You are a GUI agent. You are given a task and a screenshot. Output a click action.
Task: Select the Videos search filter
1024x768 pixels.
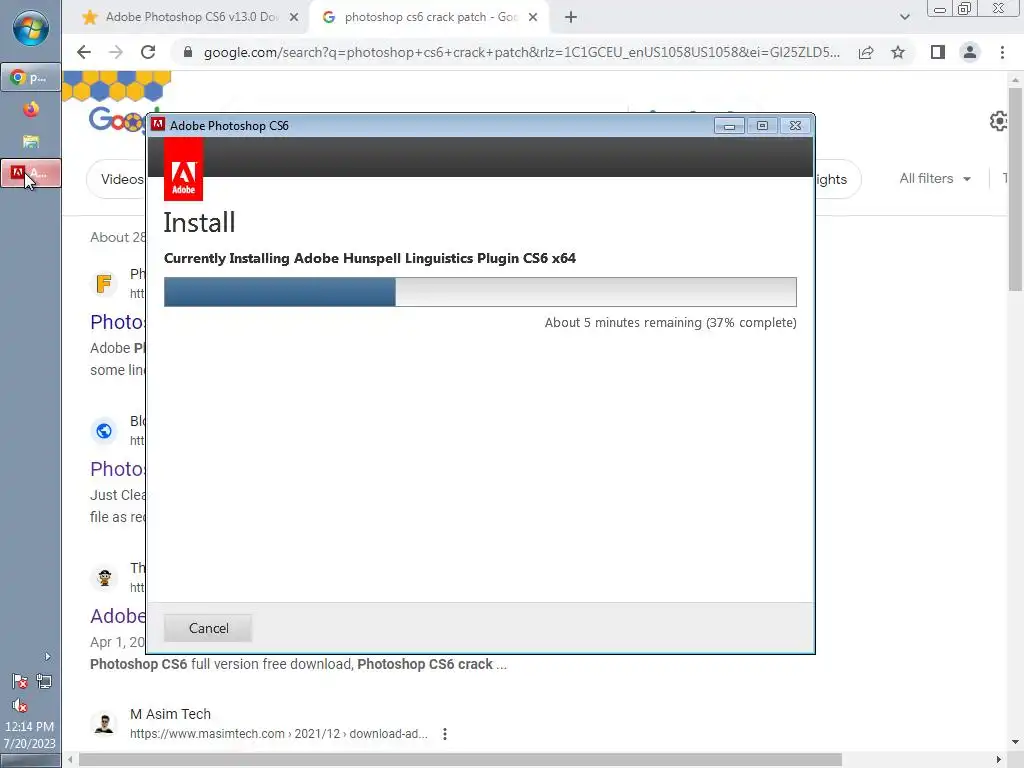pos(121,179)
